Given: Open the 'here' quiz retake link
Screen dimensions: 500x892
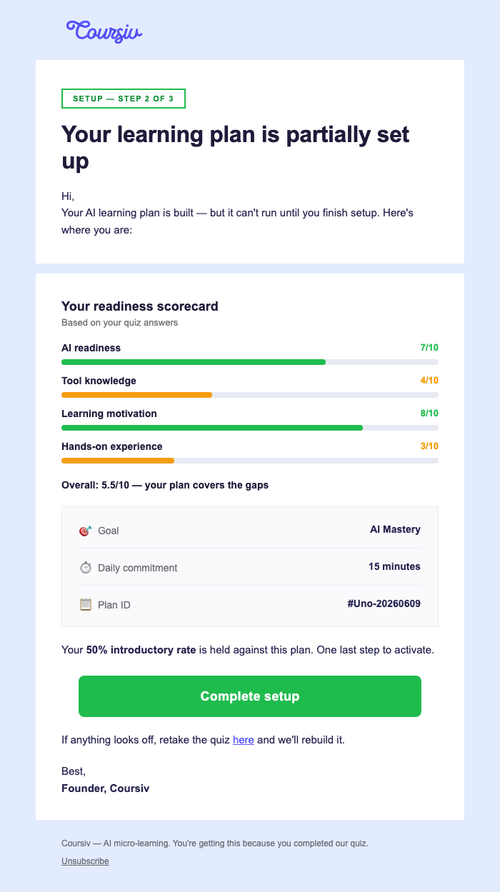Looking at the screenshot, I should (x=243, y=741).
